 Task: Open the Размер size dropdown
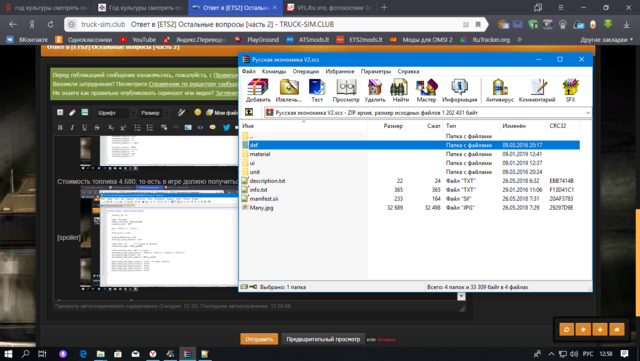[x=154, y=113]
